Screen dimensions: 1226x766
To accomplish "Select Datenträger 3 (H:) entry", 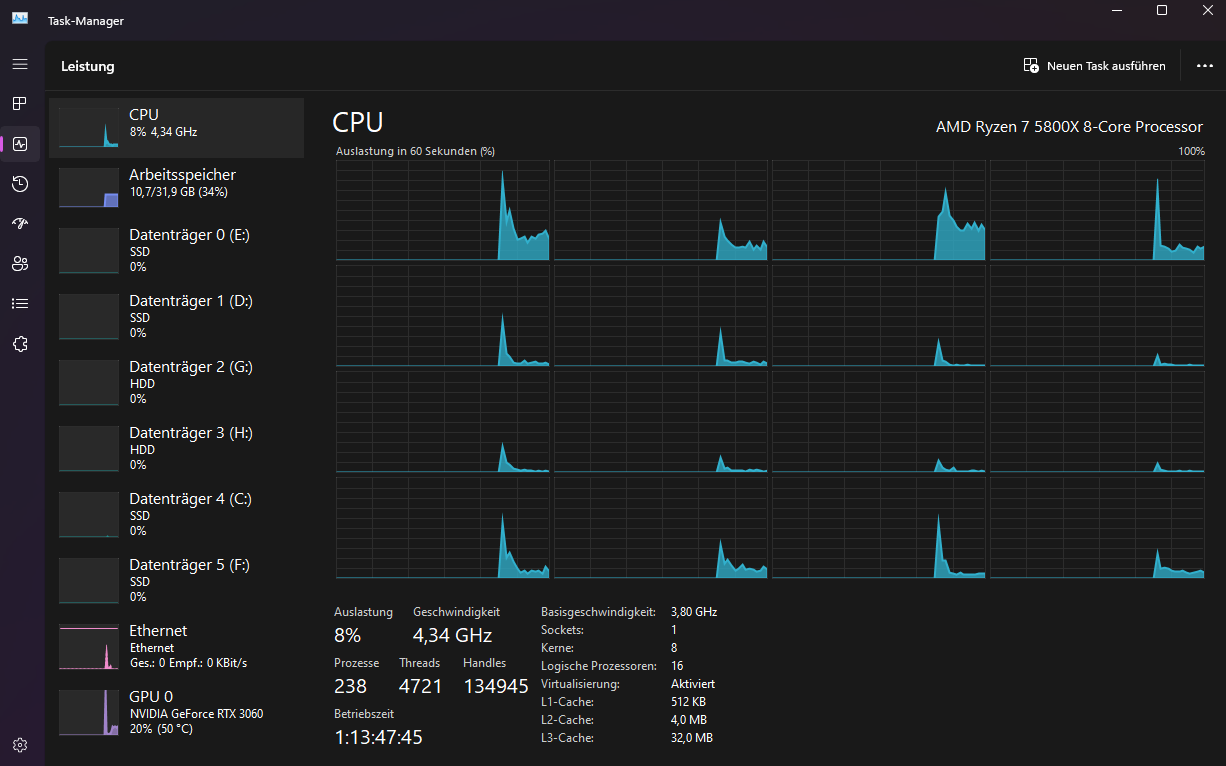I will (176, 448).
